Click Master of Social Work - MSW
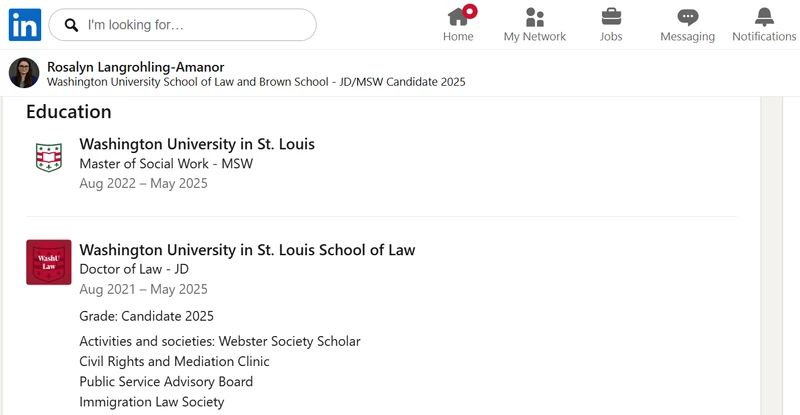 pos(166,164)
